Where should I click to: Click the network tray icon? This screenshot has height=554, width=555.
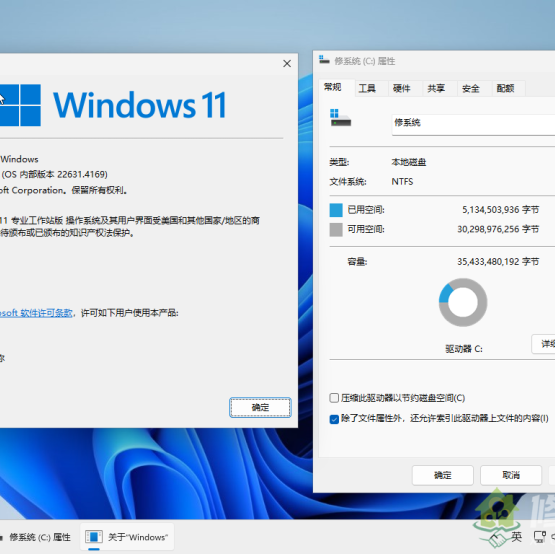coord(539,537)
